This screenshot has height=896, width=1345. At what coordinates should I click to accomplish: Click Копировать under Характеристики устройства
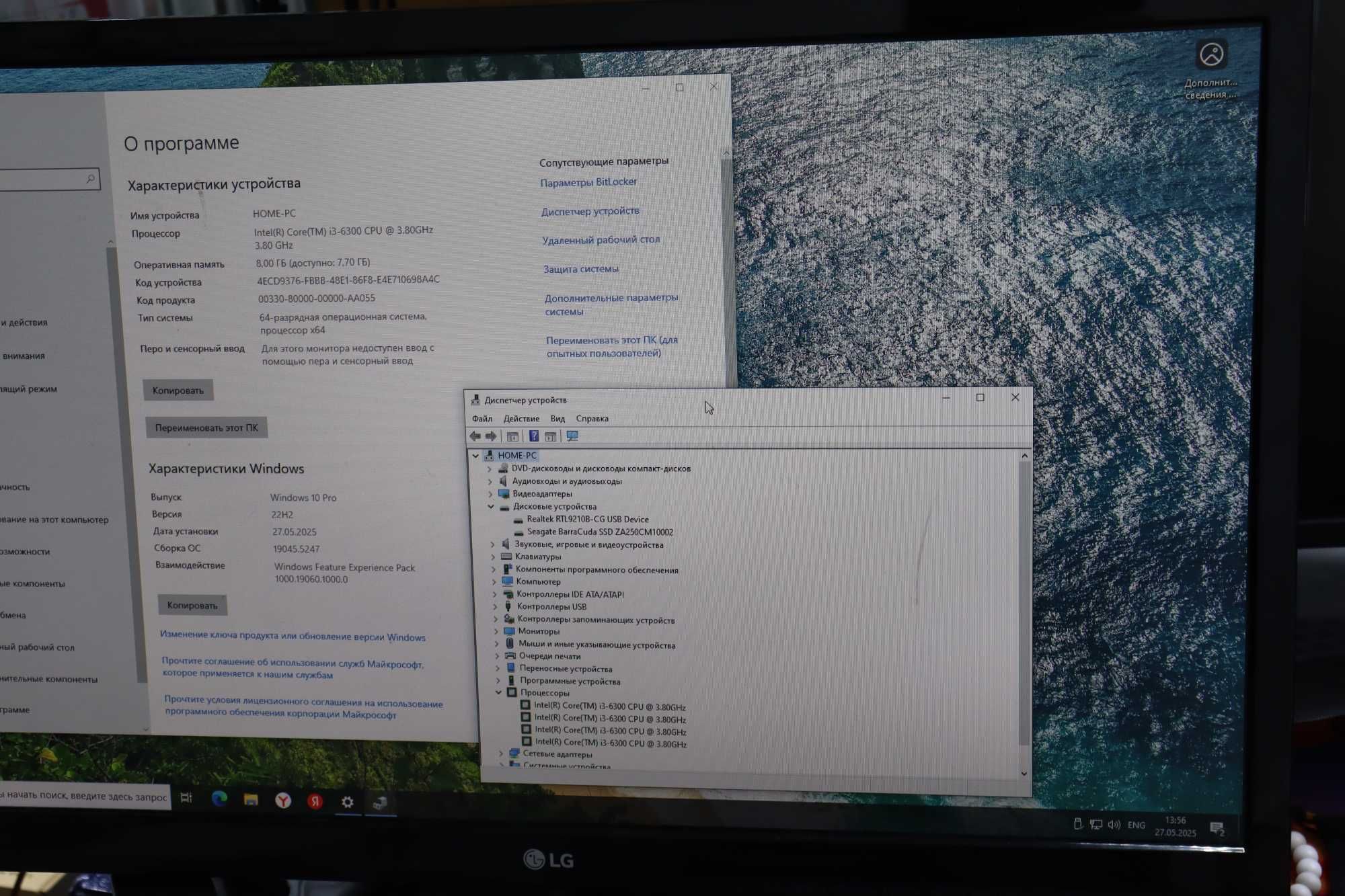tap(178, 391)
